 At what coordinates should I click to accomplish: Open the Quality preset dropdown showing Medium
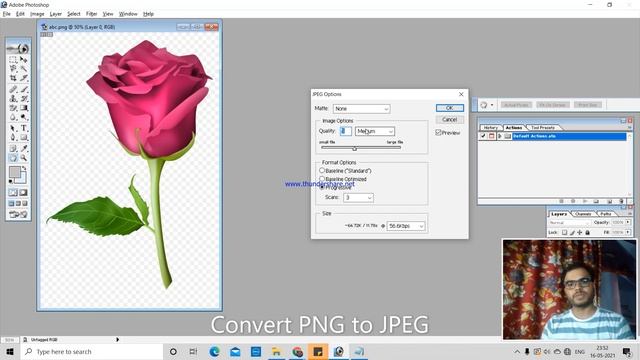(x=375, y=131)
